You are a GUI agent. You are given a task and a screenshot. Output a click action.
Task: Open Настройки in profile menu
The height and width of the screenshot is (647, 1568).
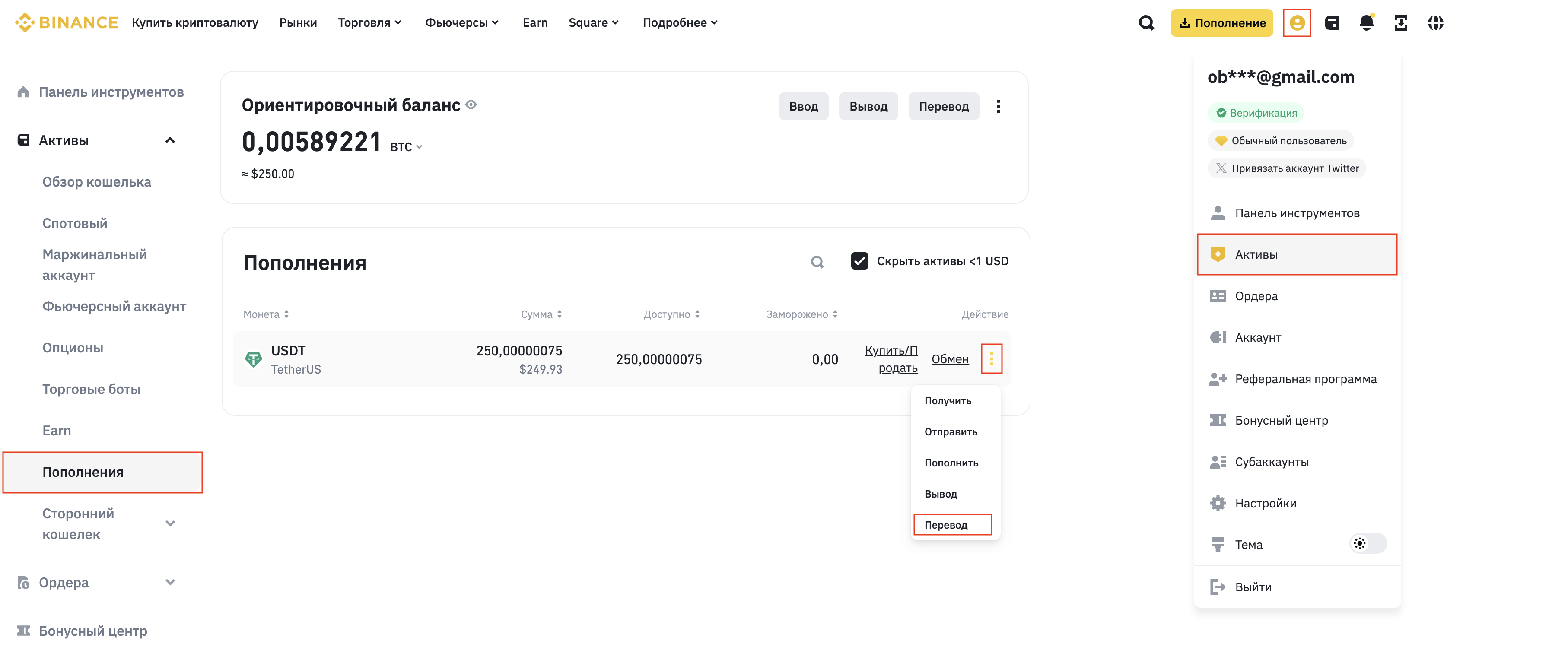coord(1297,503)
